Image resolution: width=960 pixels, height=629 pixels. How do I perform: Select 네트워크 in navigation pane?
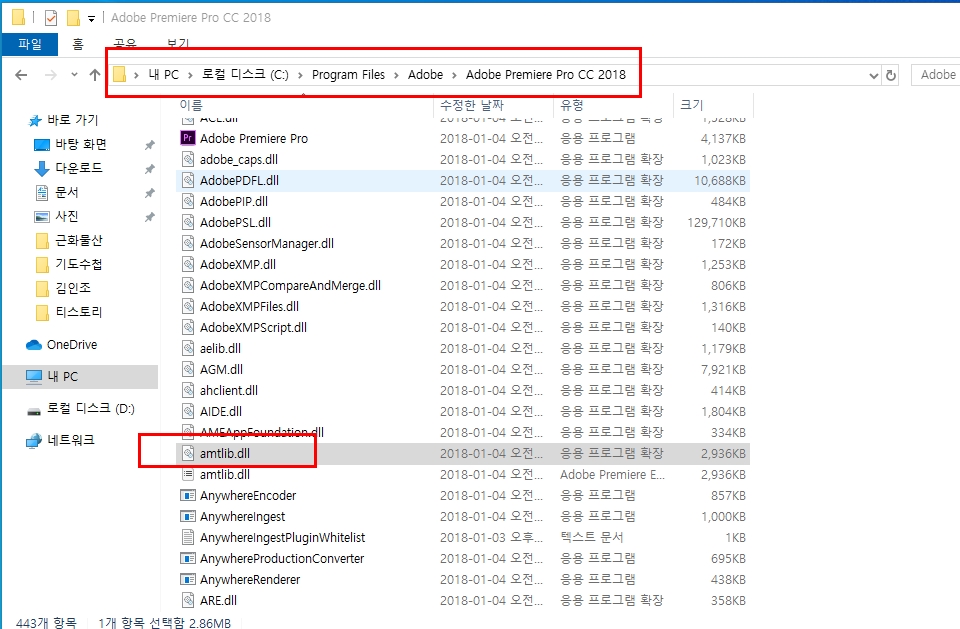point(70,440)
